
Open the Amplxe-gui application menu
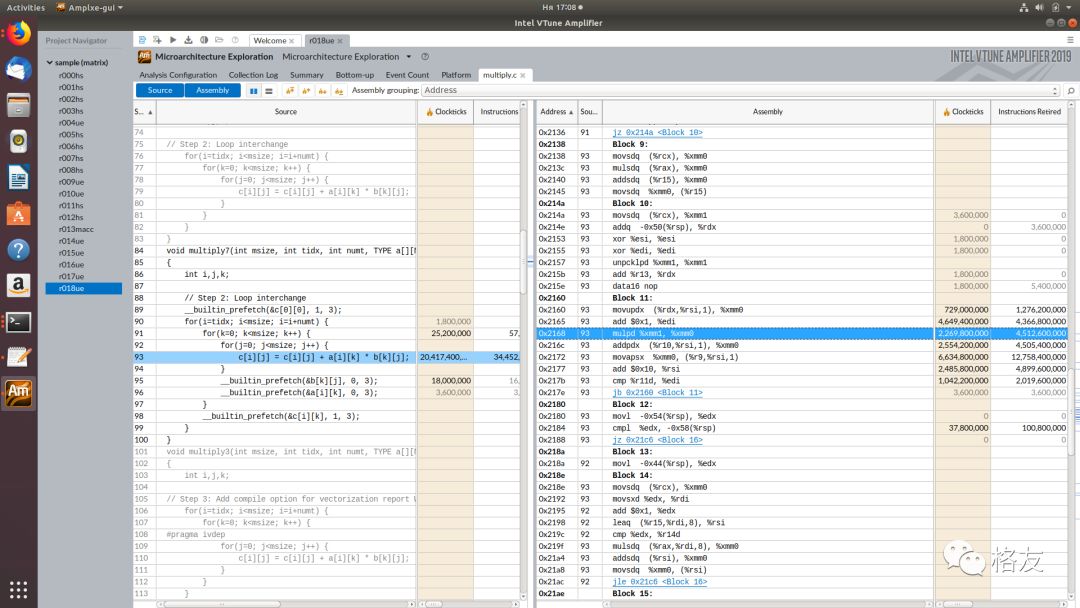click(x=89, y=8)
